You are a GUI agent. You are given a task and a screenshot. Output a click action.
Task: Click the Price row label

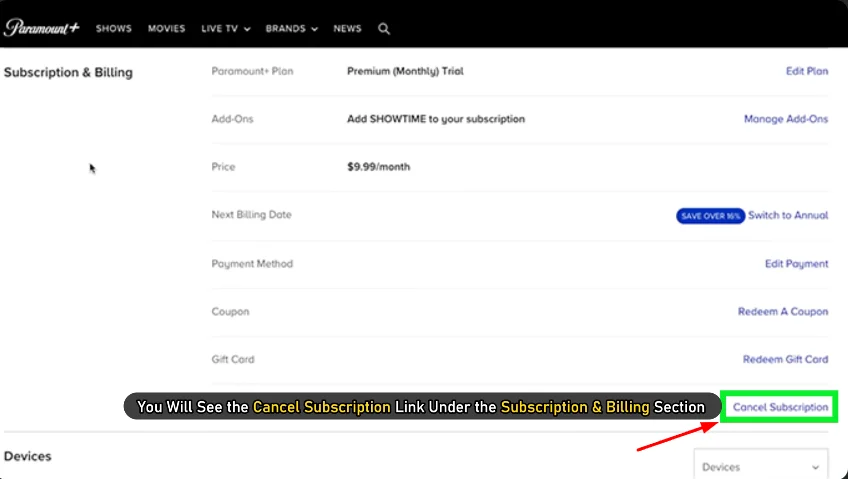[x=223, y=167]
